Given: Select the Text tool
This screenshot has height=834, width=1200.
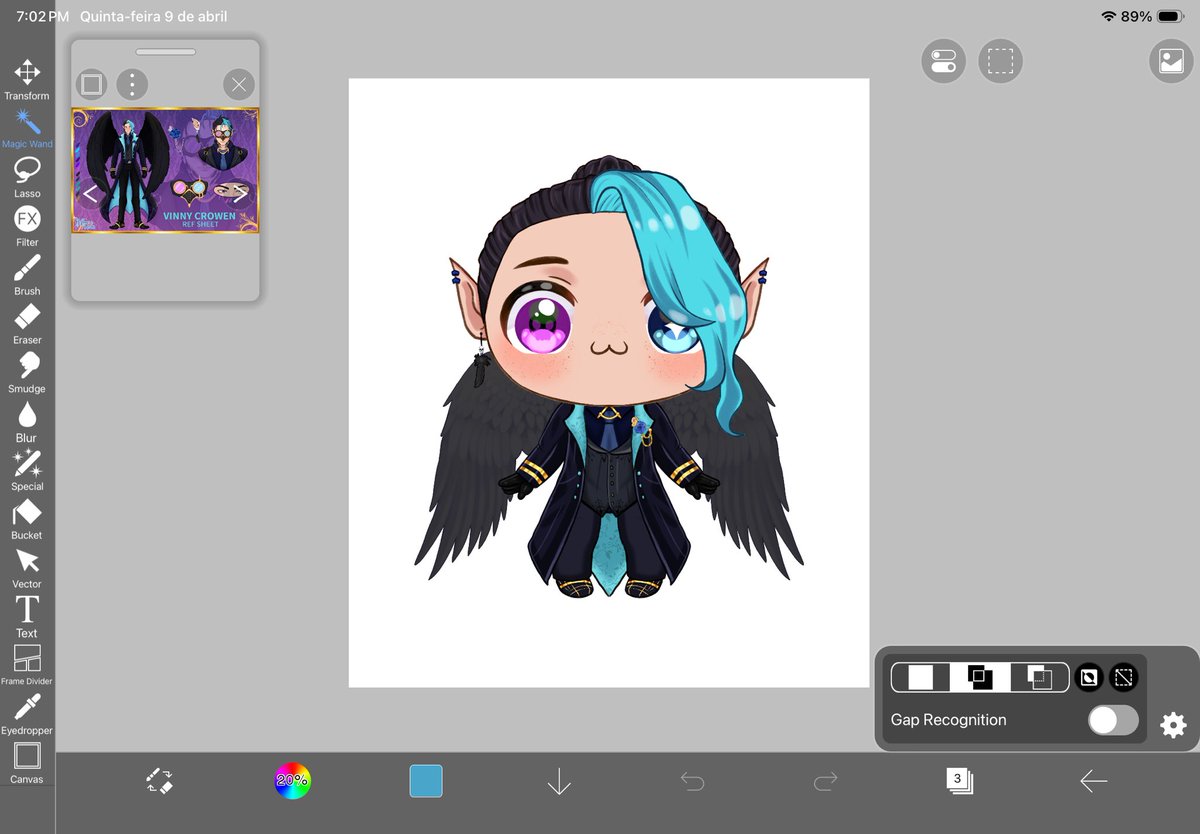Looking at the screenshot, I should point(27,617).
